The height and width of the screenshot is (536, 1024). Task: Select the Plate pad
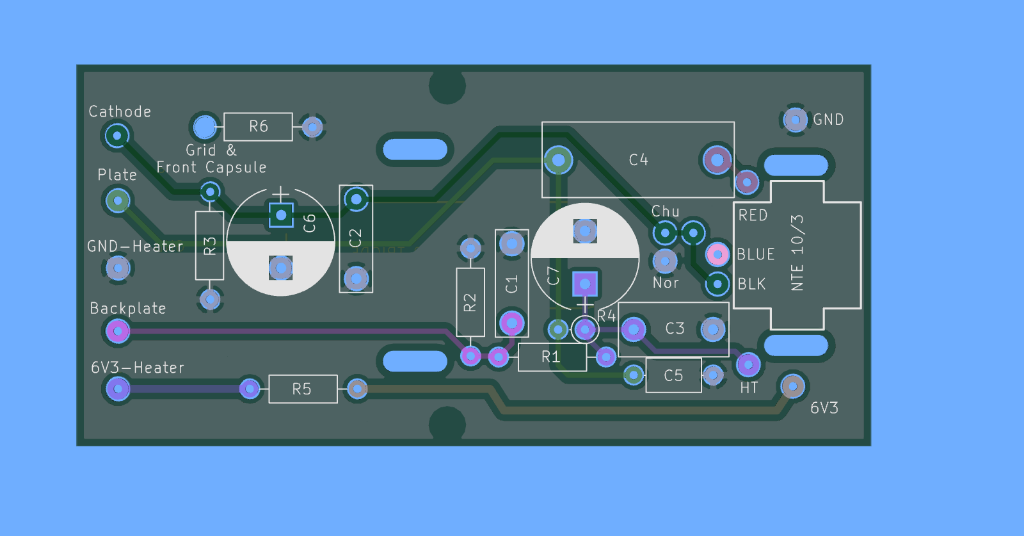pyautogui.click(x=118, y=200)
